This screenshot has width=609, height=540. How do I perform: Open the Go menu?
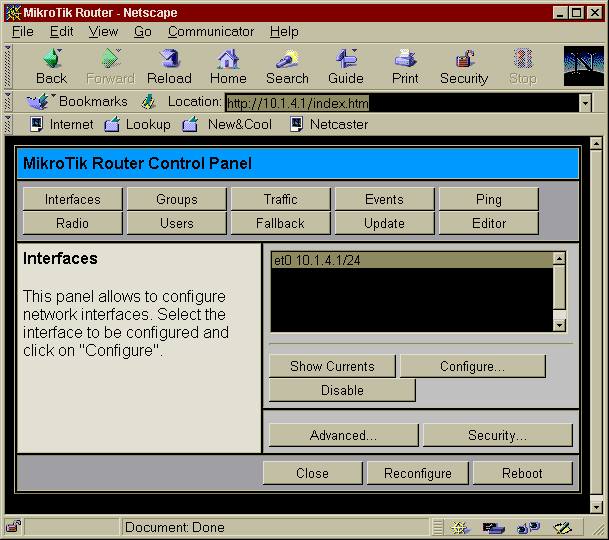(x=143, y=31)
